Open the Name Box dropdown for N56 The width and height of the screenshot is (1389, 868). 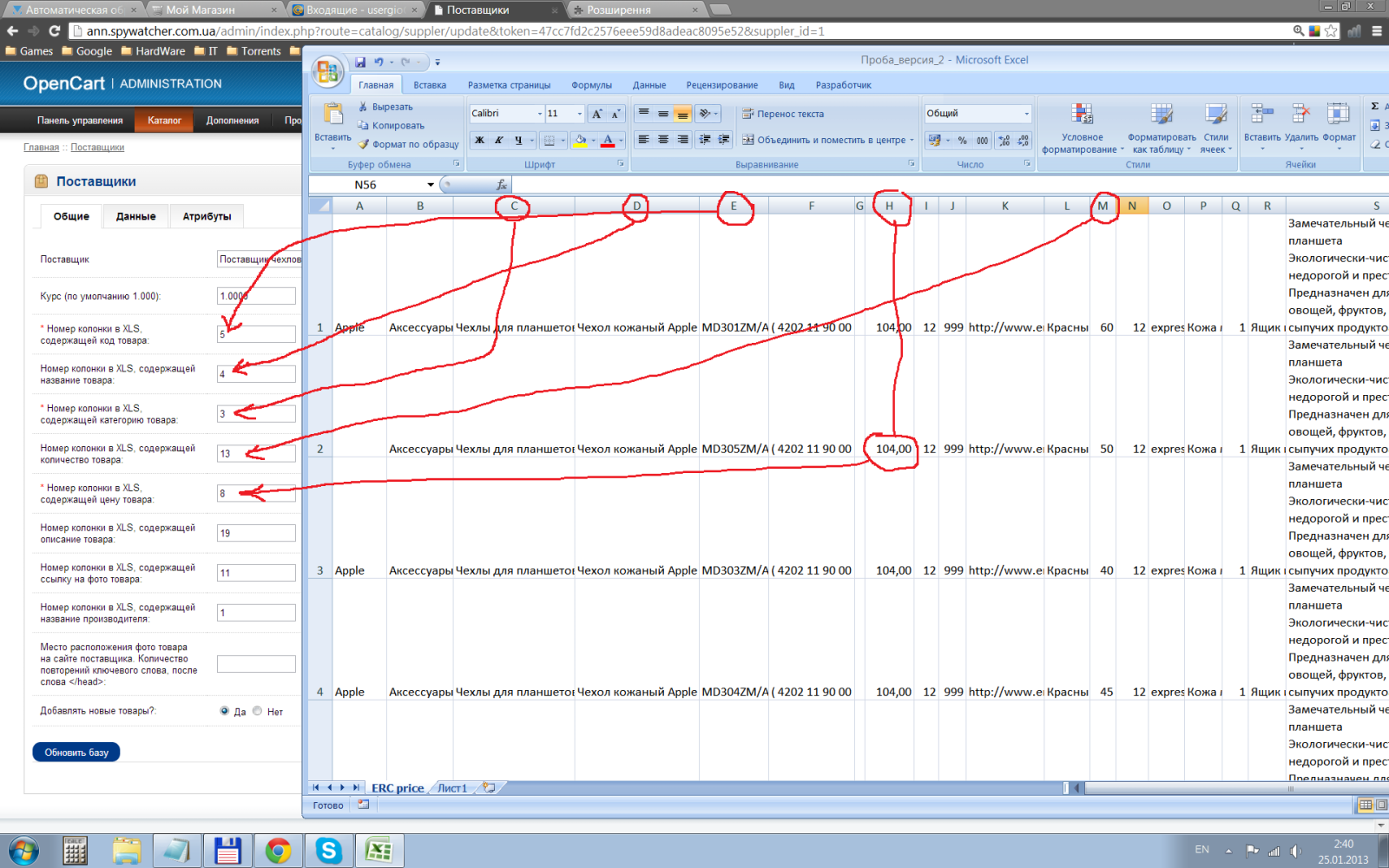(x=431, y=185)
